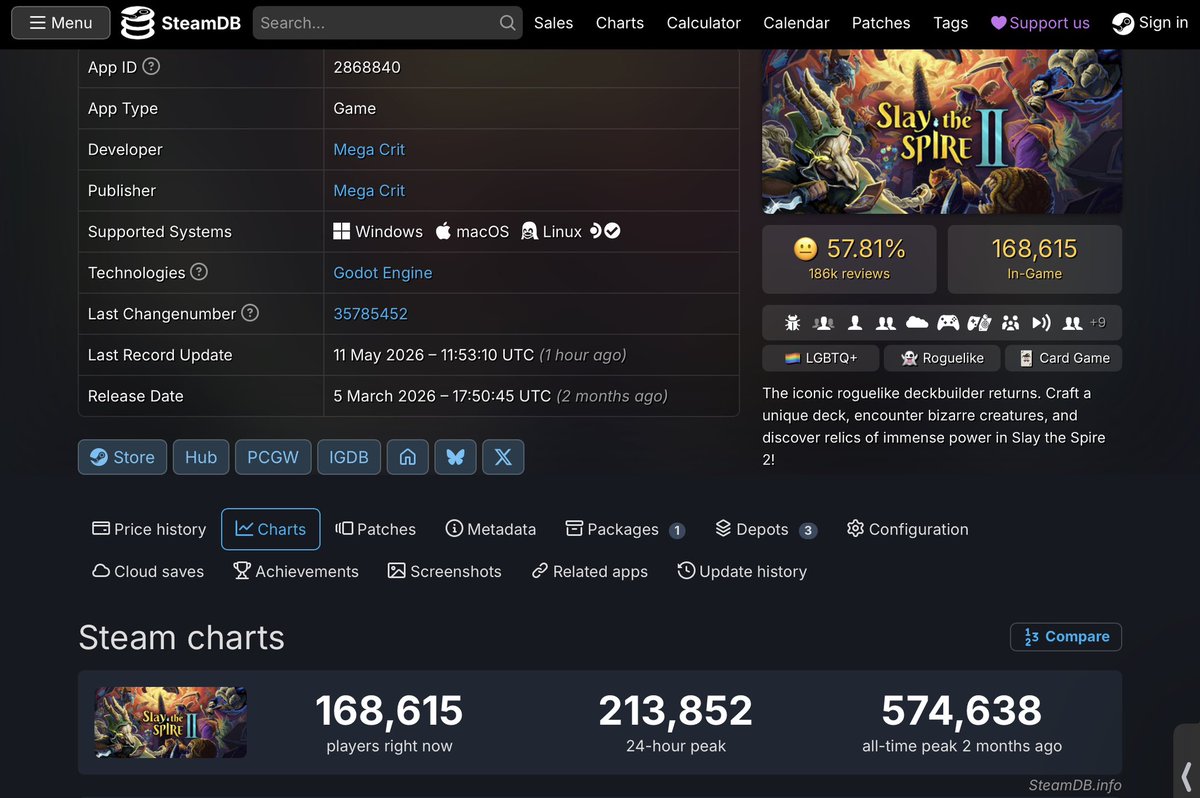Switch to the Metadata tab
The image size is (1200, 798).
491,529
